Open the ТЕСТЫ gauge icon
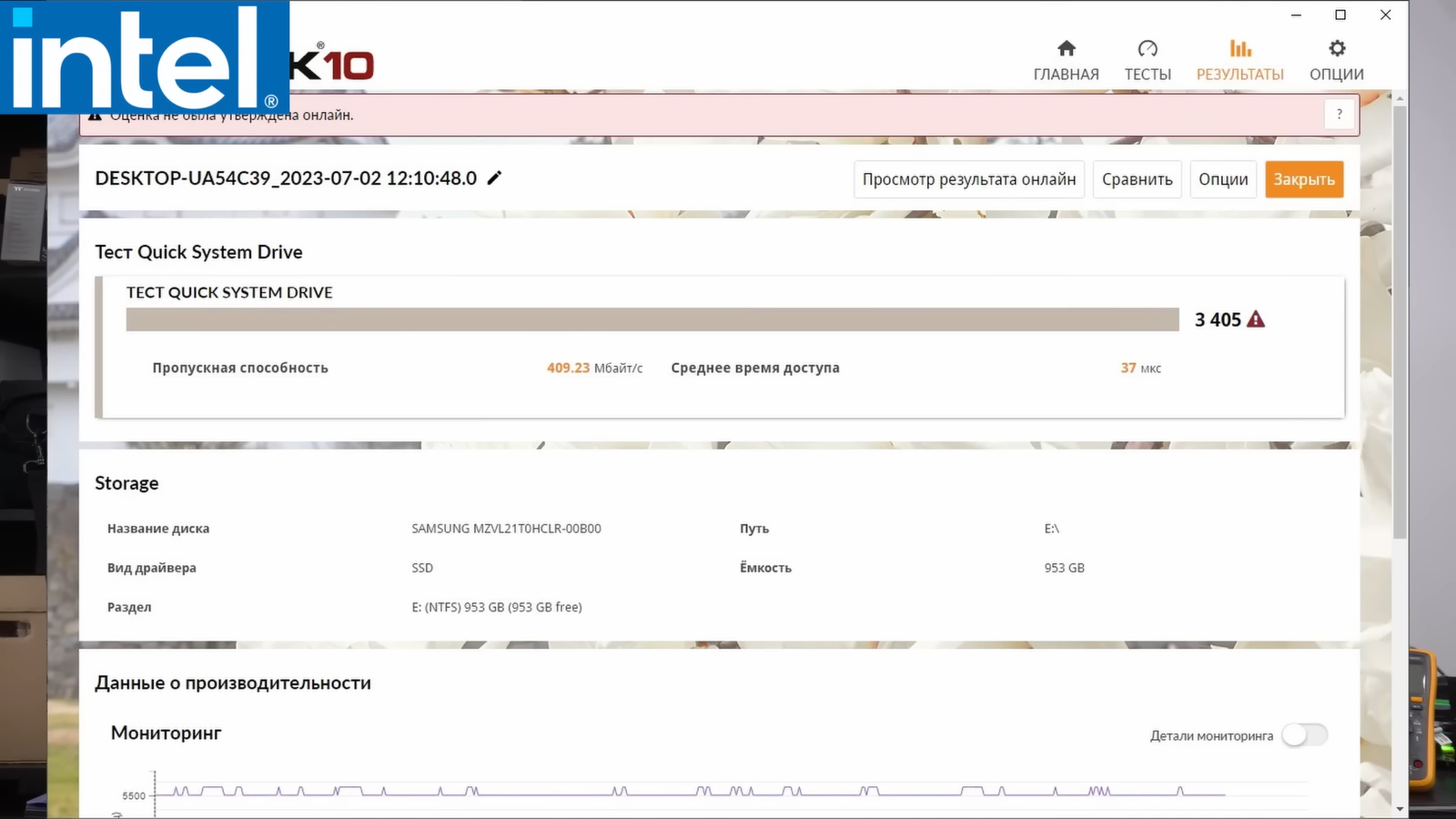This screenshot has width=1456, height=819. 1148,49
